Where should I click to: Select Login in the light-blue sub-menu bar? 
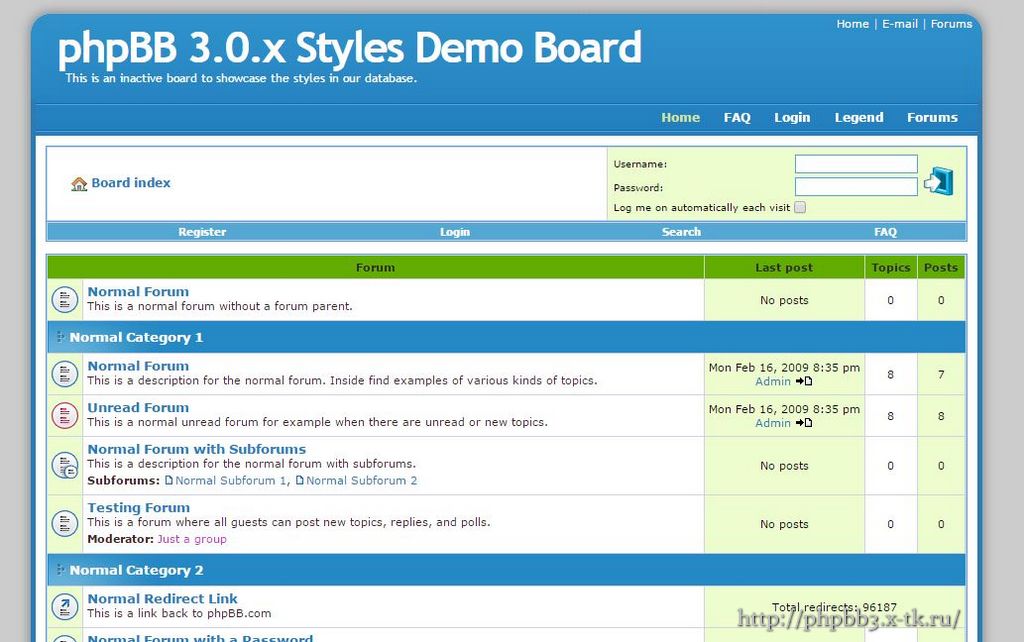pyautogui.click(x=455, y=232)
